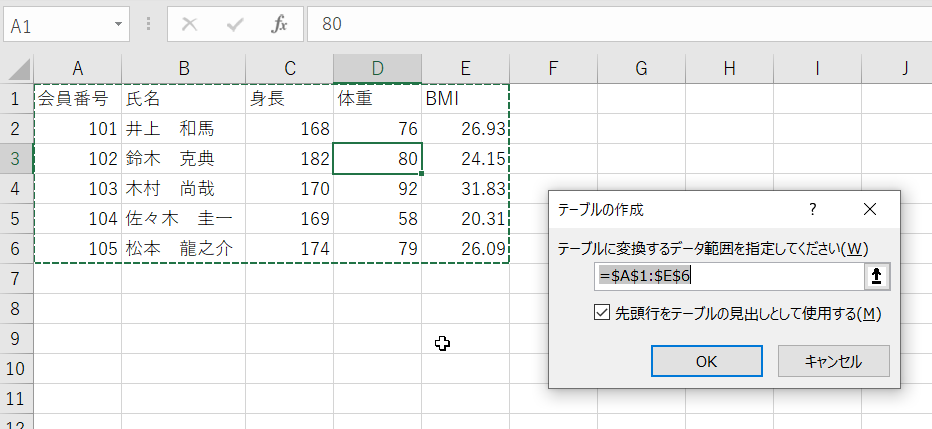
Task: Open the Insert Function fx button
Action: 279,24
